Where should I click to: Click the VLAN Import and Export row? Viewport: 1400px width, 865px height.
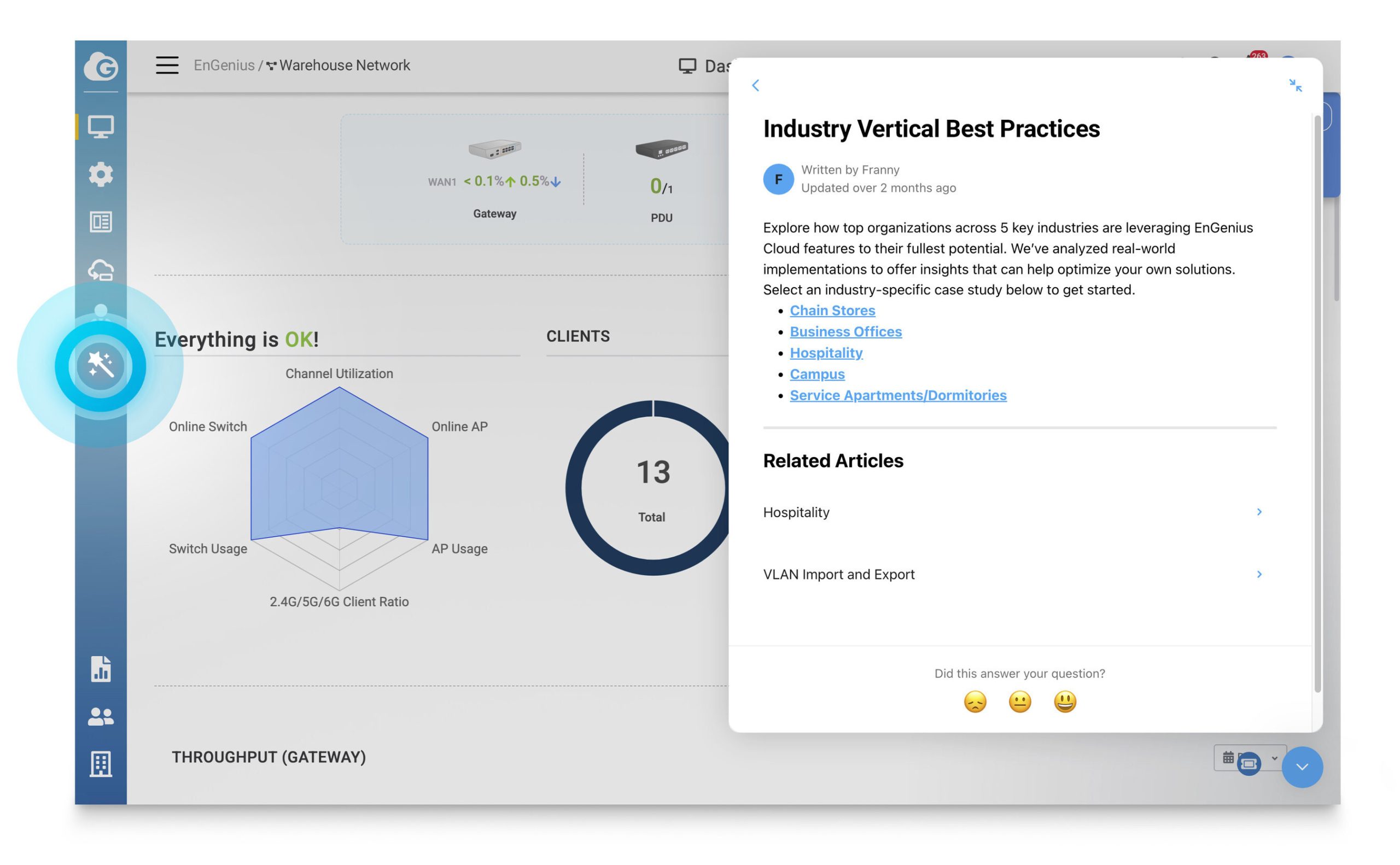coord(1019,574)
